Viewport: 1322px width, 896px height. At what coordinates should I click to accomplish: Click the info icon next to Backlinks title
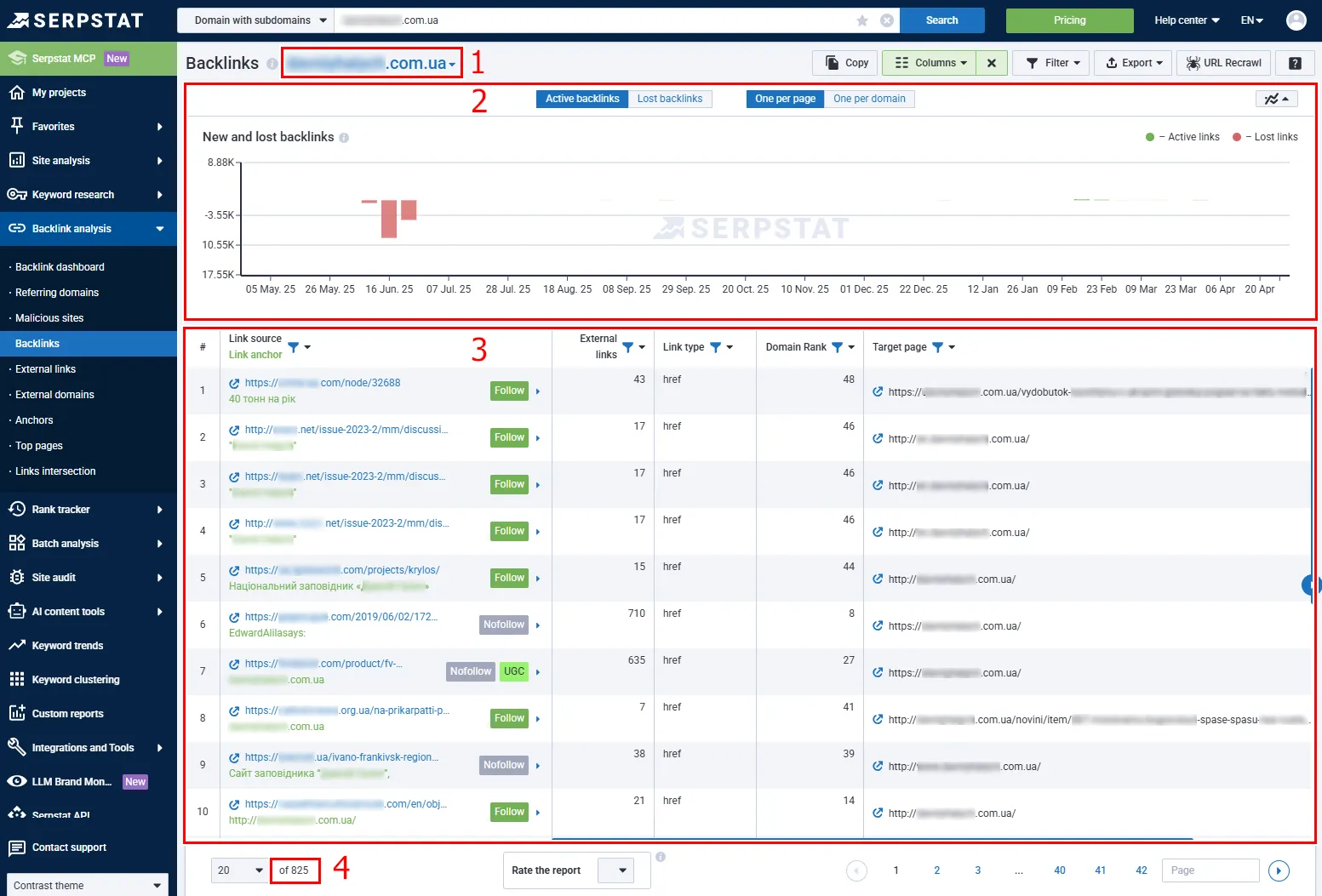[272, 64]
